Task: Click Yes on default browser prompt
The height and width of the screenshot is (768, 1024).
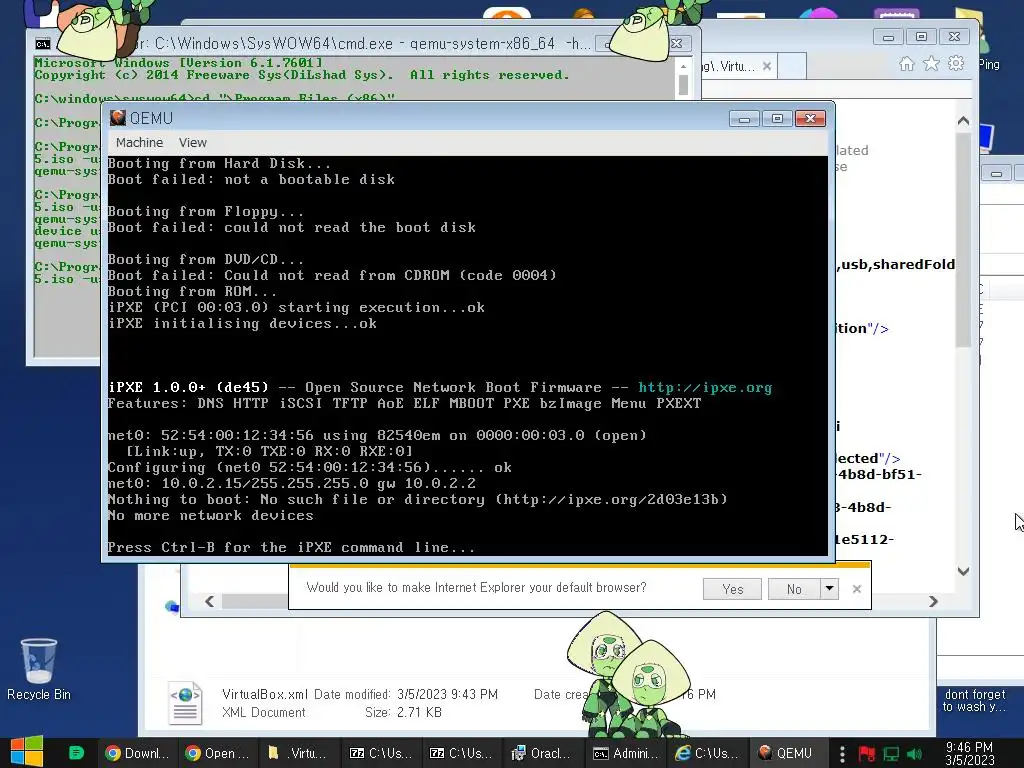Action: tap(732, 589)
